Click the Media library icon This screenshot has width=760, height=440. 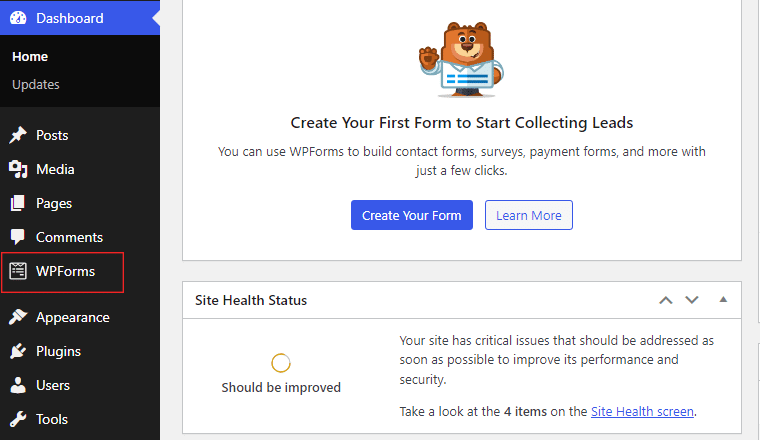coord(18,169)
